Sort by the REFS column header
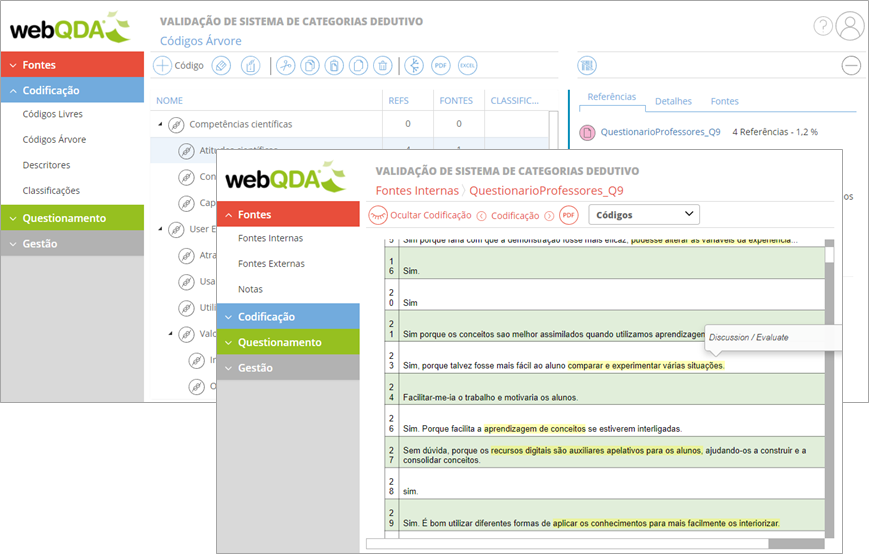 tap(398, 101)
